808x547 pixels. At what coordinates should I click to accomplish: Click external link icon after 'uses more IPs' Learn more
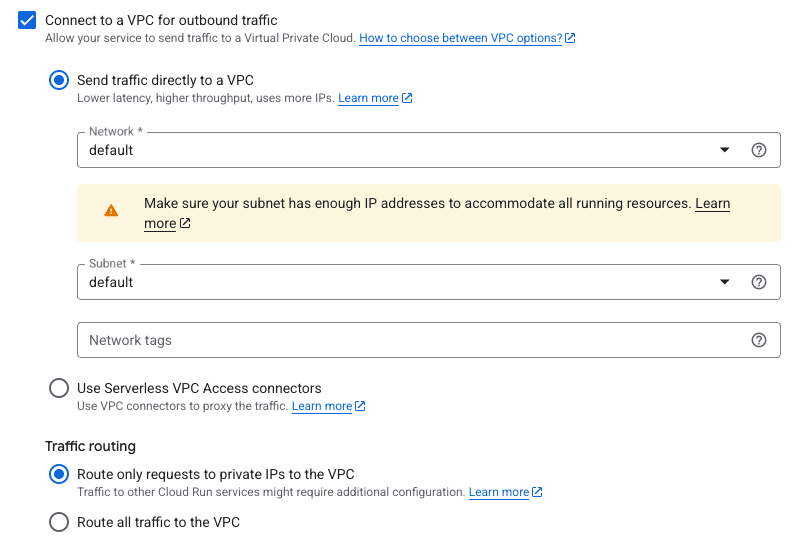click(407, 98)
